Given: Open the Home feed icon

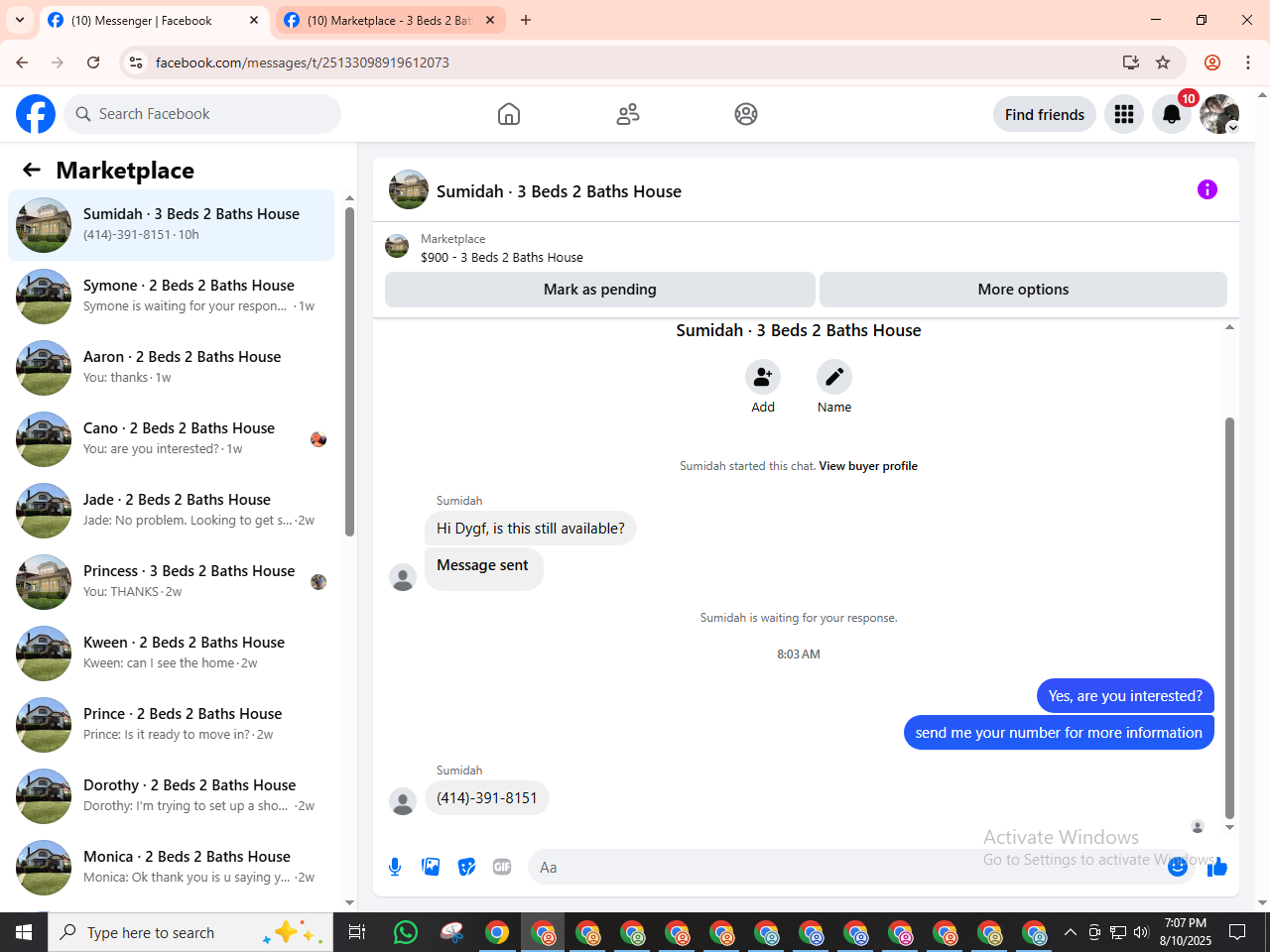Looking at the screenshot, I should [509, 114].
